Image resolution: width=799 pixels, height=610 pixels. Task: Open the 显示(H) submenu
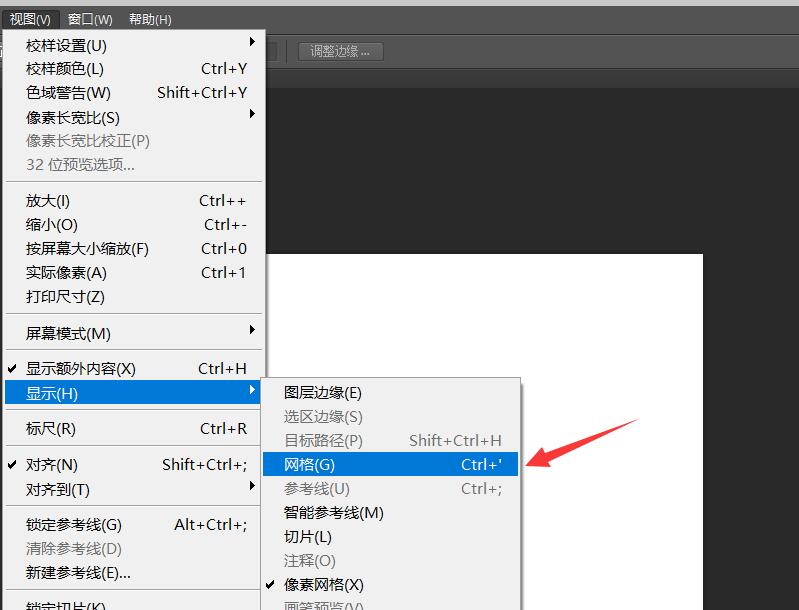pyautogui.click(x=134, y=393)
